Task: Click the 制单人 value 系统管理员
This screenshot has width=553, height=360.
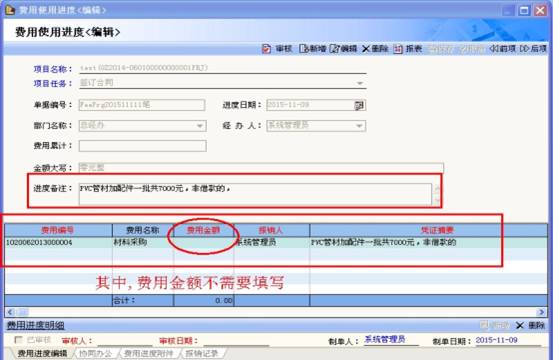Action: point(384,340)
